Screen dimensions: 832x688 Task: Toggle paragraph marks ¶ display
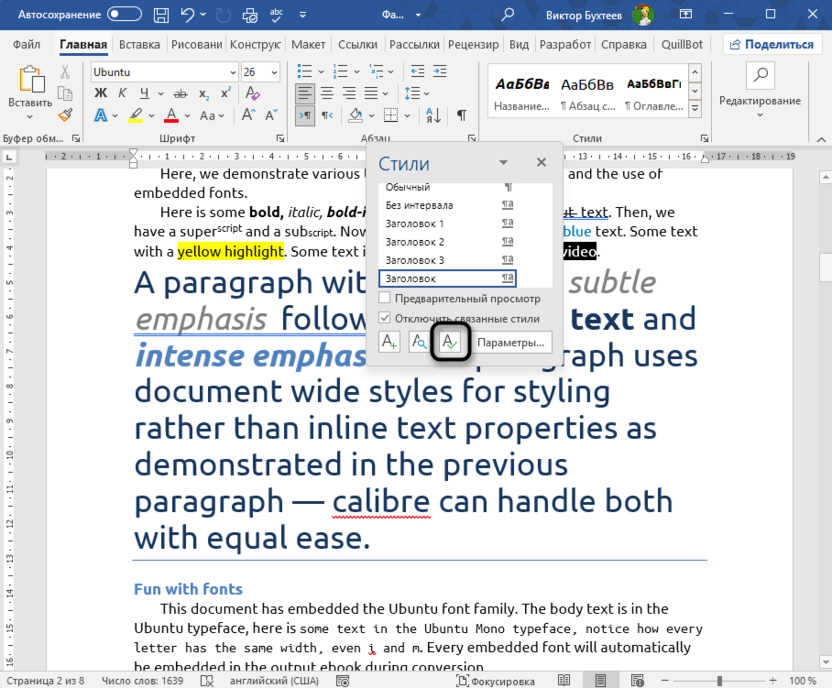(461, 115)
